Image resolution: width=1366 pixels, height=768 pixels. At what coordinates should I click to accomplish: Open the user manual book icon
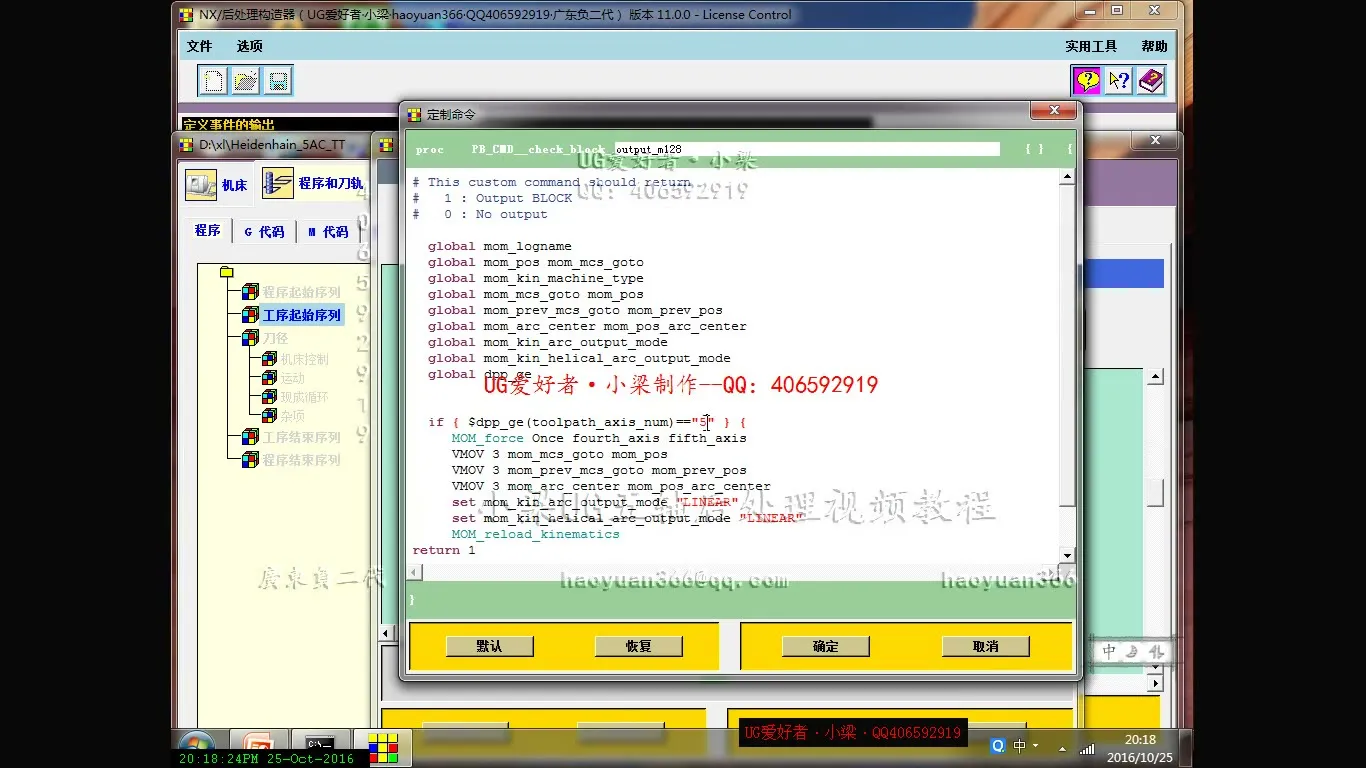[1151, 81]
